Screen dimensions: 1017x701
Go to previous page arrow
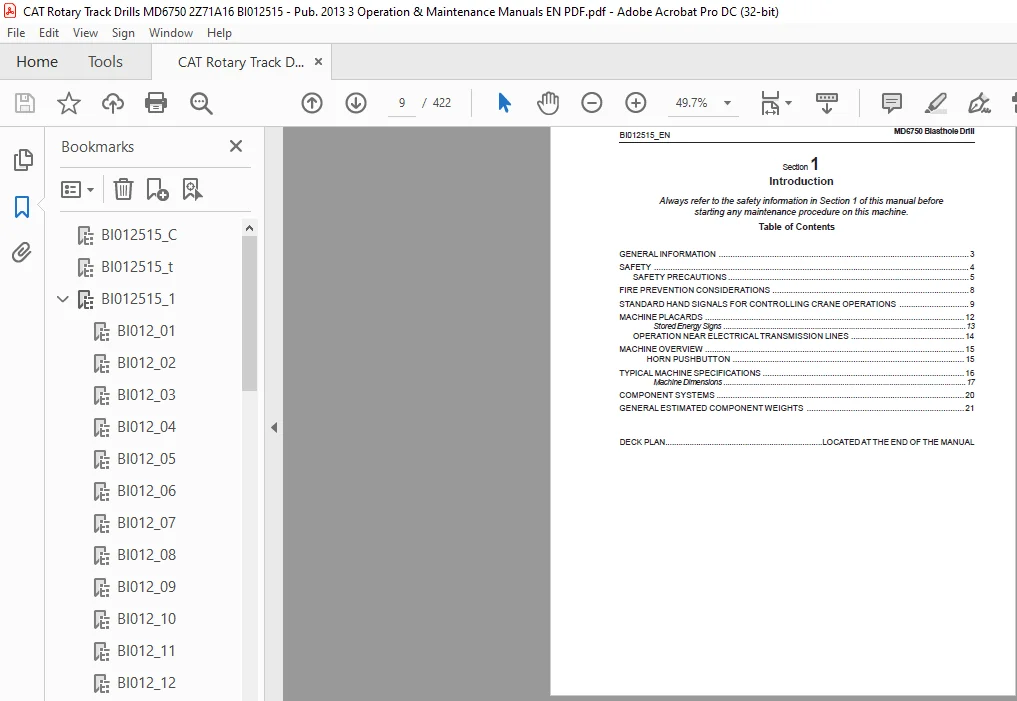pyautogui.click(x=312, y=103)
